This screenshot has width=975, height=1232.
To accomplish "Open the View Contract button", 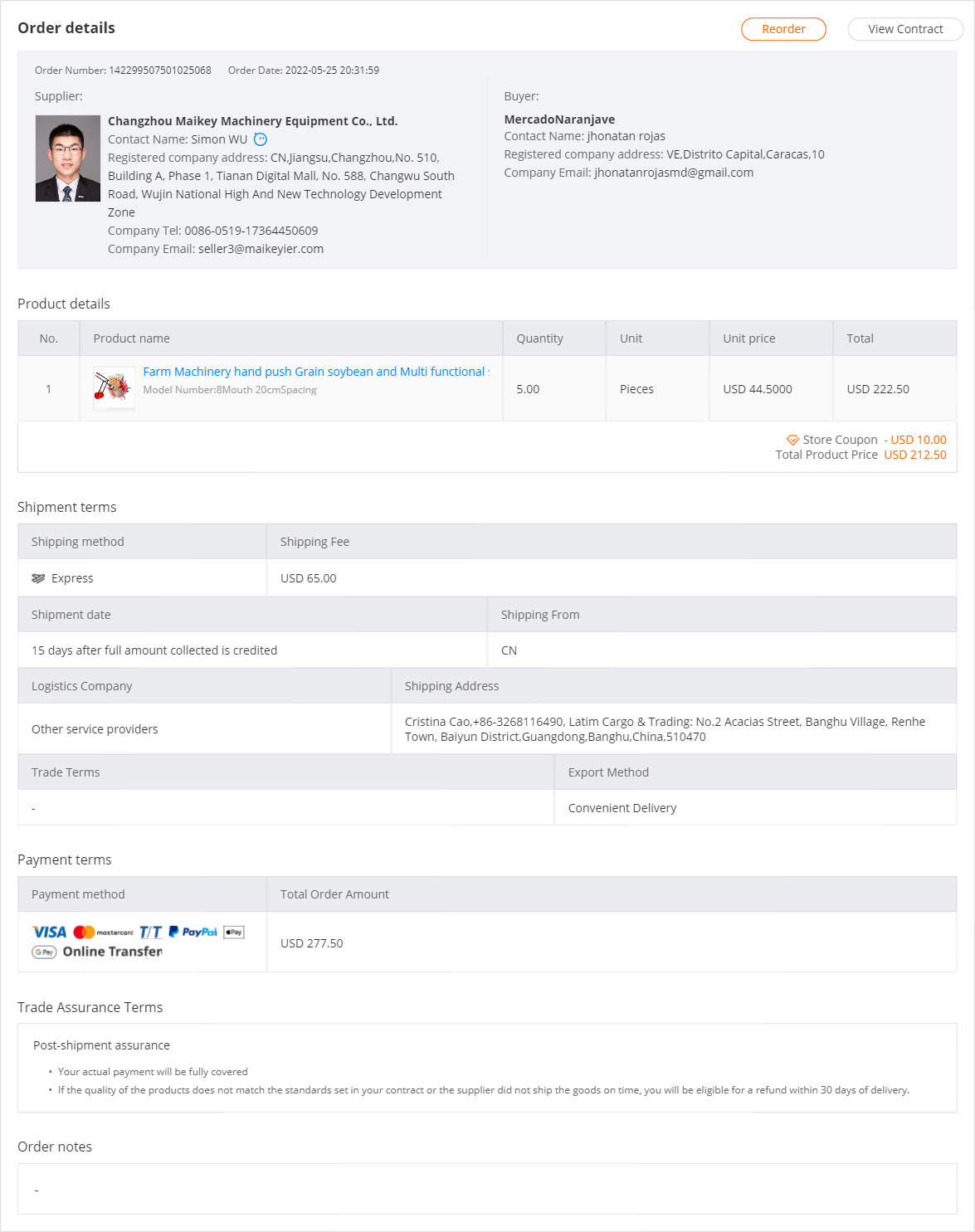I will (x=904, y=29).
